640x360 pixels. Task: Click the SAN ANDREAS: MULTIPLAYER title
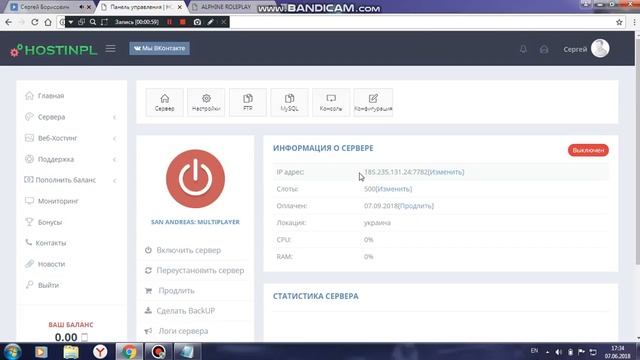point(196,222)
